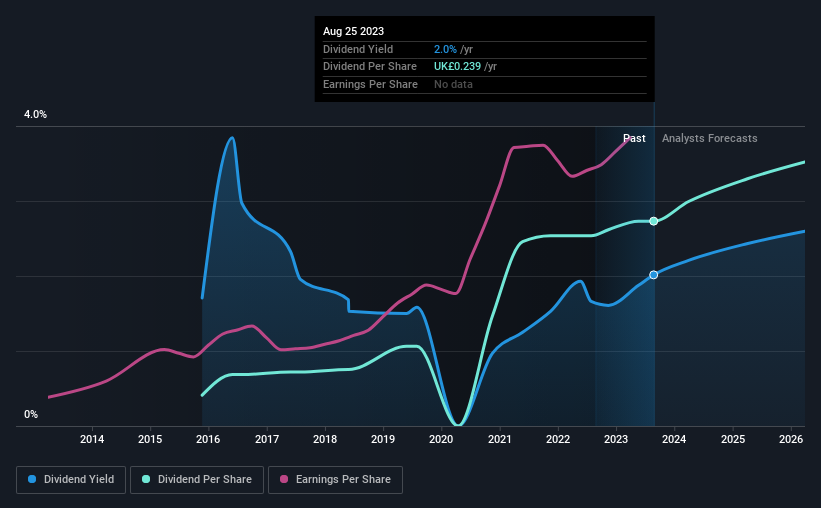
Task: Click the UK£0.239 dividend per share value
Action: [x=457, y=67]
